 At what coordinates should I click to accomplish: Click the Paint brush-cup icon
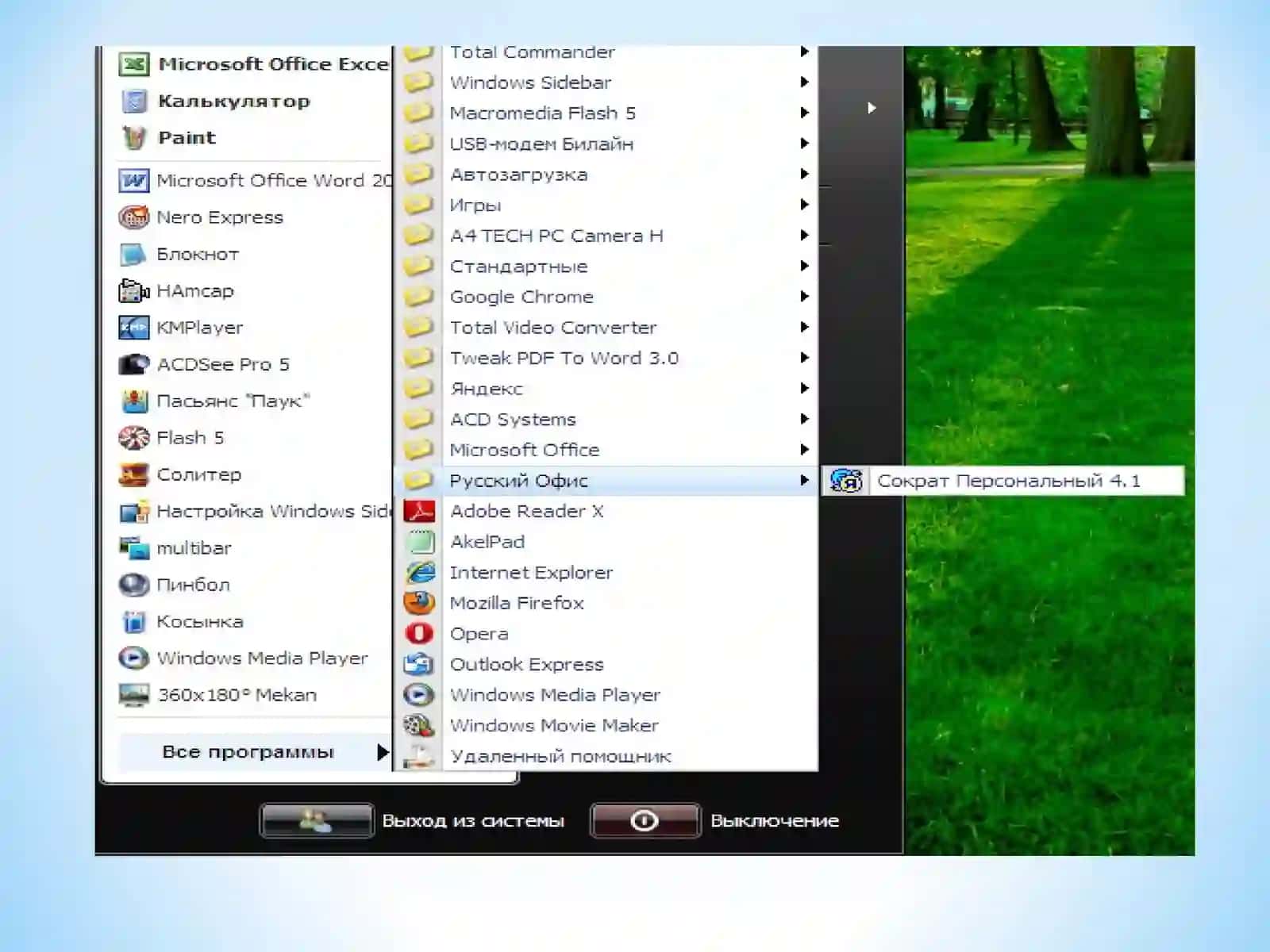134,137
